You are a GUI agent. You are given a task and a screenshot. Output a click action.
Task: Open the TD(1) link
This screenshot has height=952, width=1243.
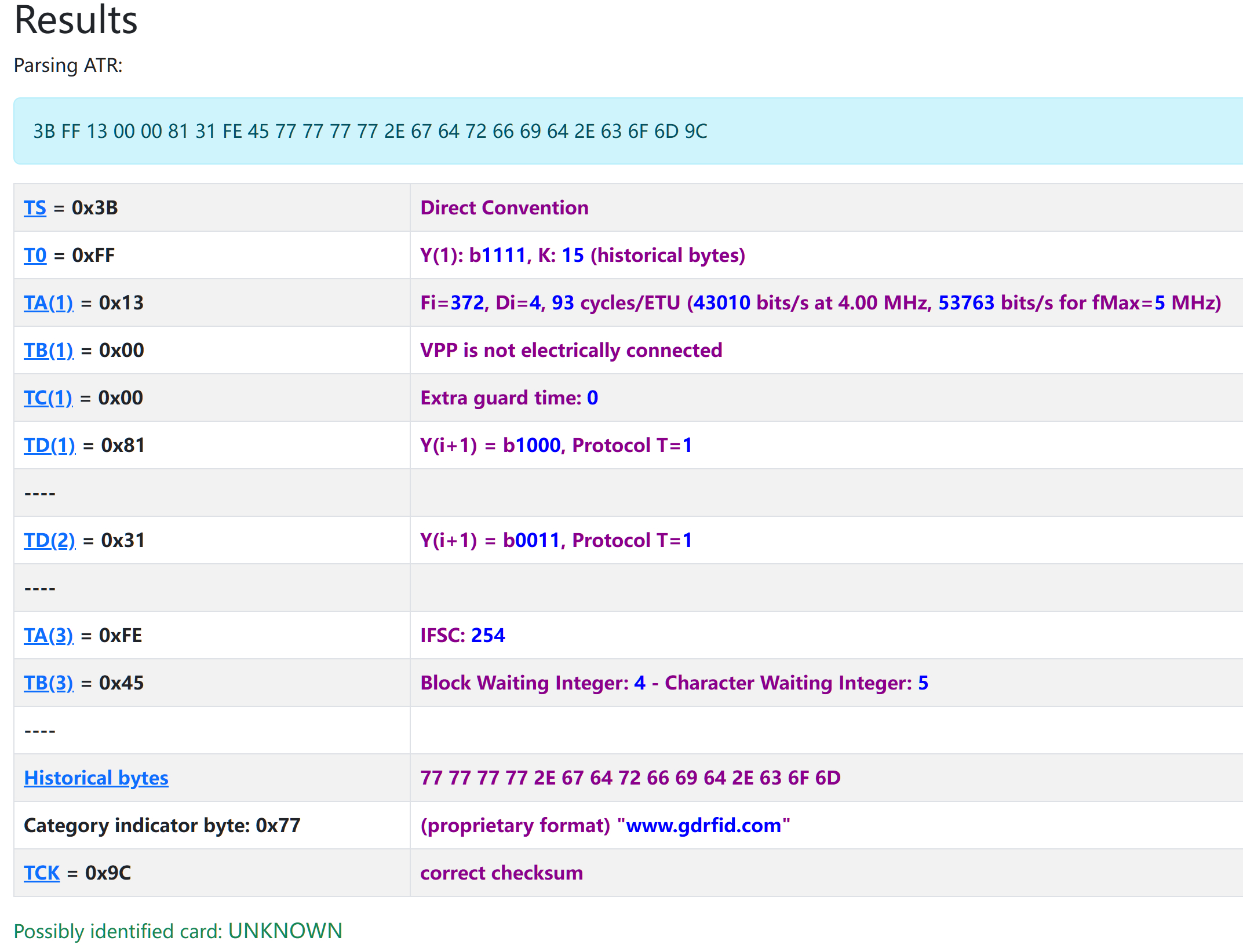(x=50, y=446)
